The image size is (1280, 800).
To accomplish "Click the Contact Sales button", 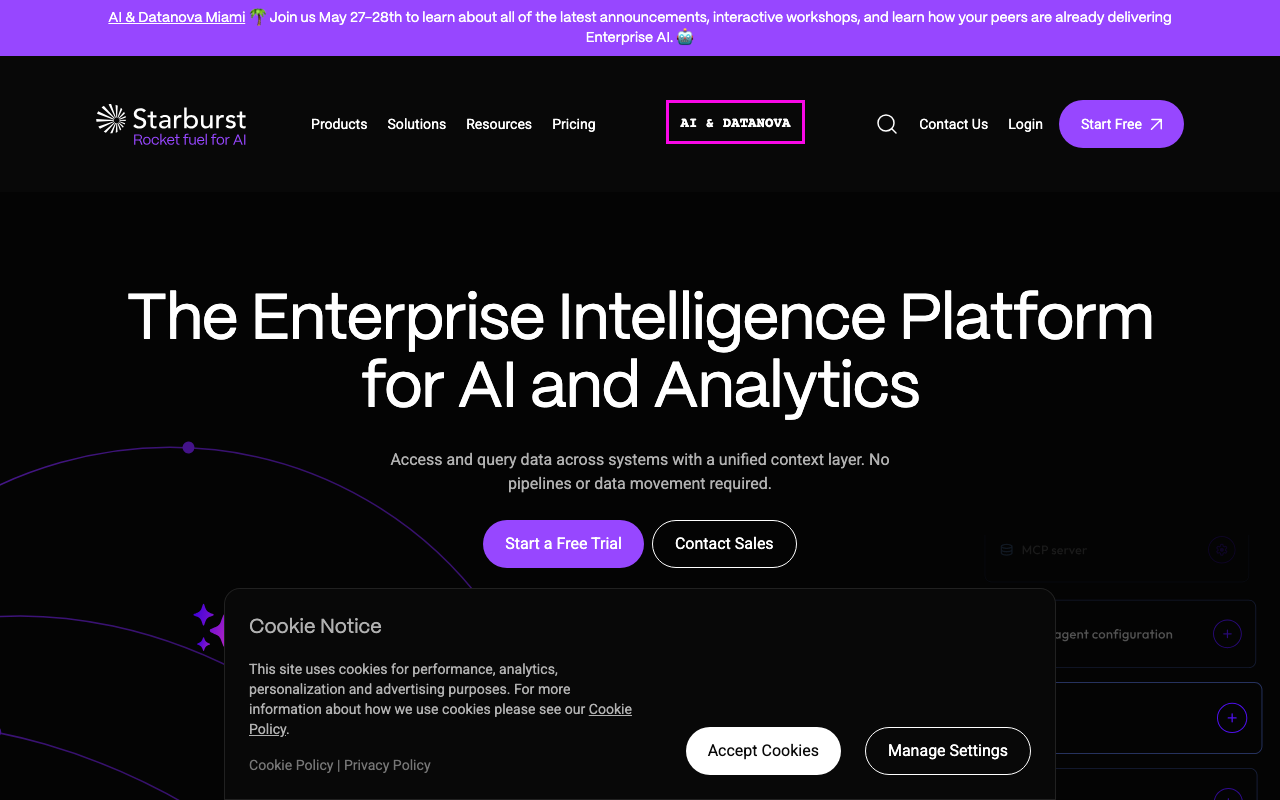I will (724, 544).
